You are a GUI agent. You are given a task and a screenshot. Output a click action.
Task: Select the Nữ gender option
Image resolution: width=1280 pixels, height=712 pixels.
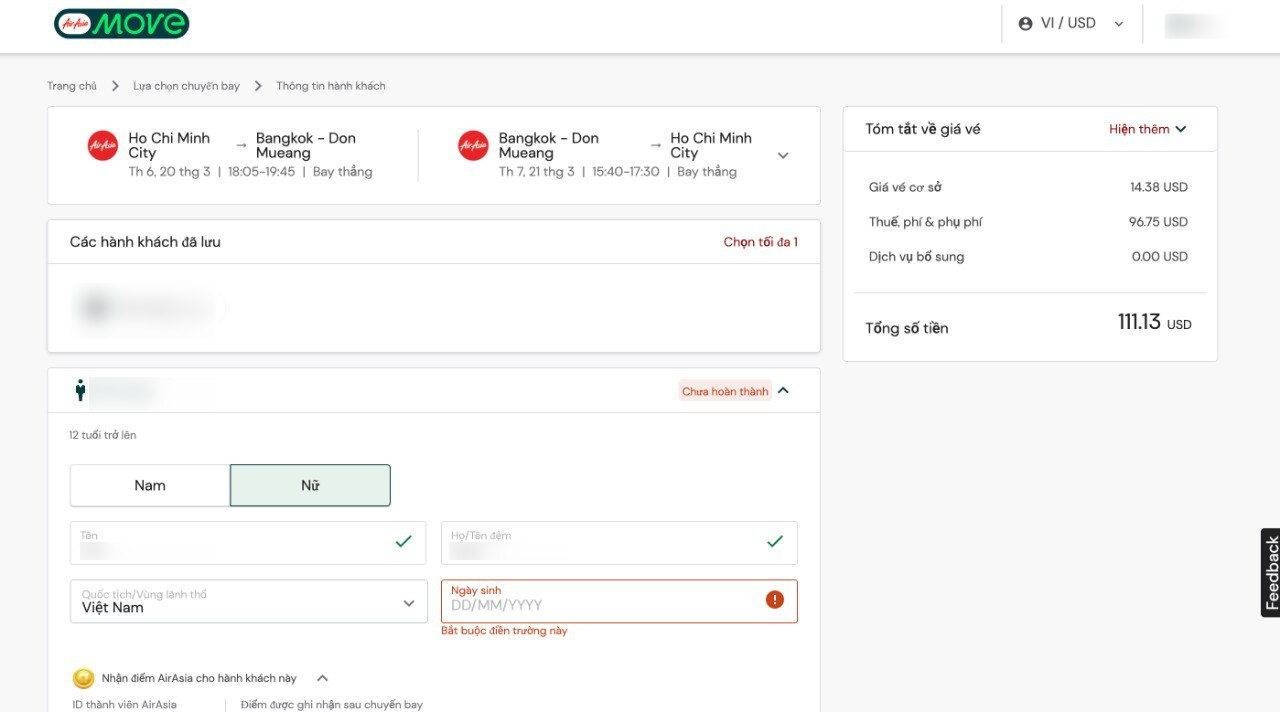tap(310, 485)
